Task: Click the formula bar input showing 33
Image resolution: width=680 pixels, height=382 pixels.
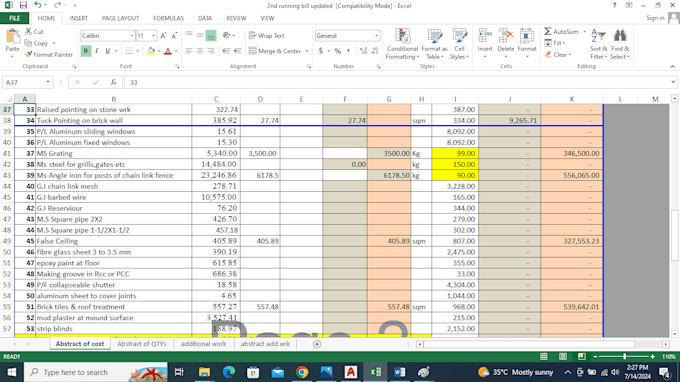Action: [397, 82]
